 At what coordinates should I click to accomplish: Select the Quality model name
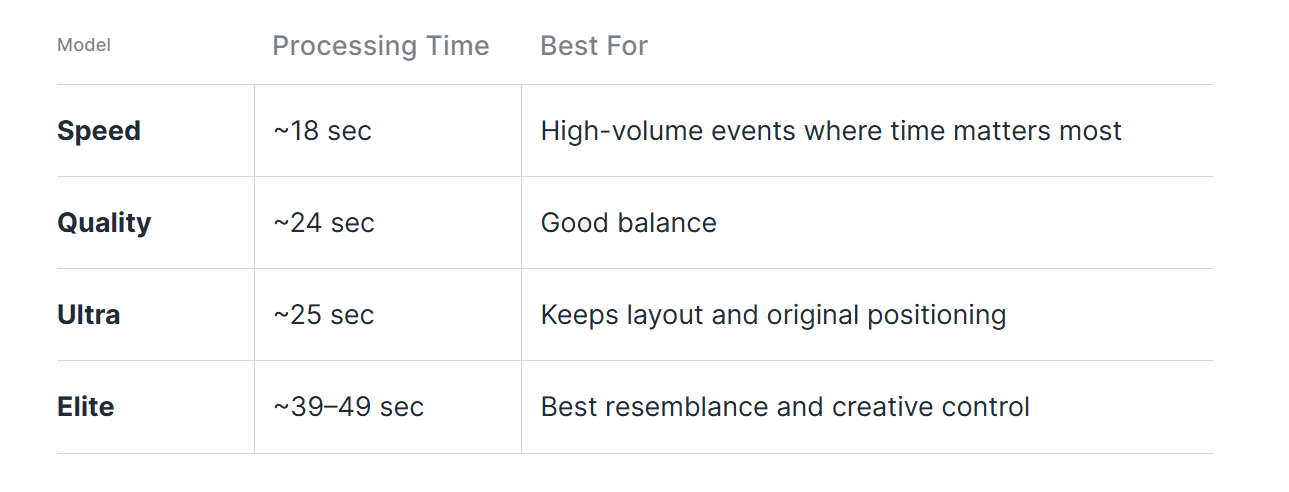point(104,223)
